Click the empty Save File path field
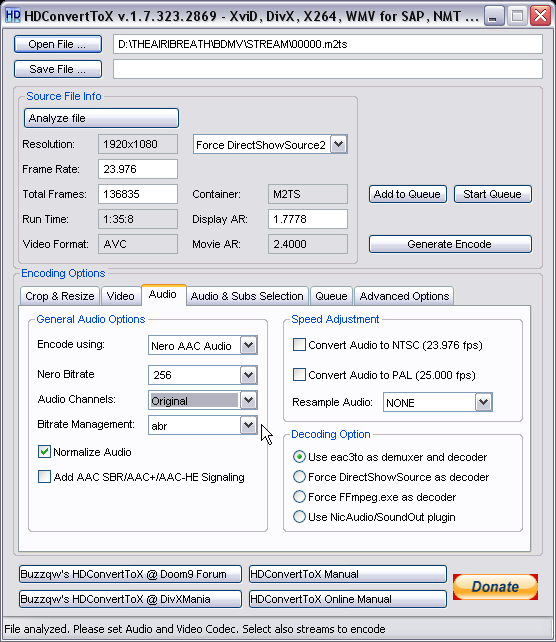Image resolution: width=556 pixels, height=642 pixels. (x=328, y=69)
